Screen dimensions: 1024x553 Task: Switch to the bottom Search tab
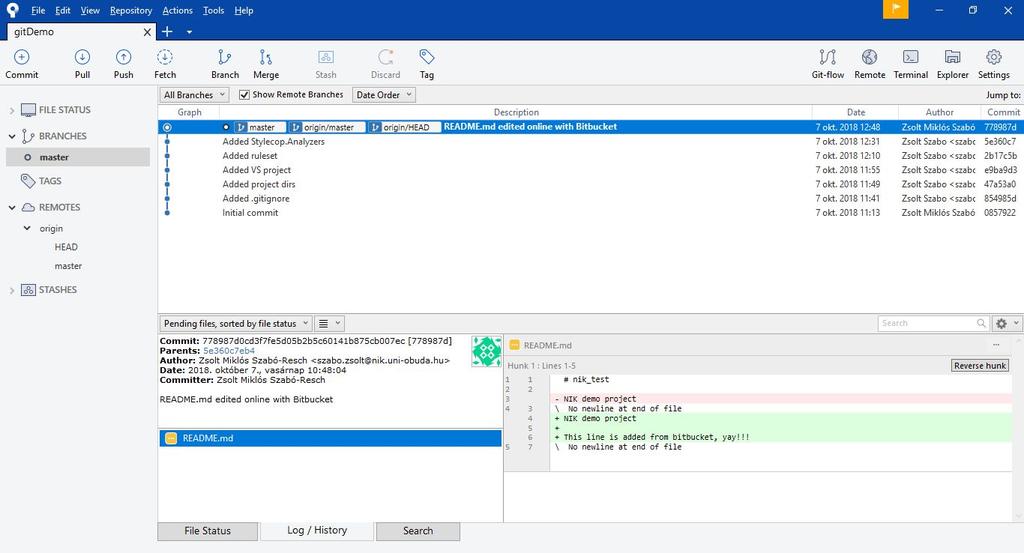click(x=418, y=531)
